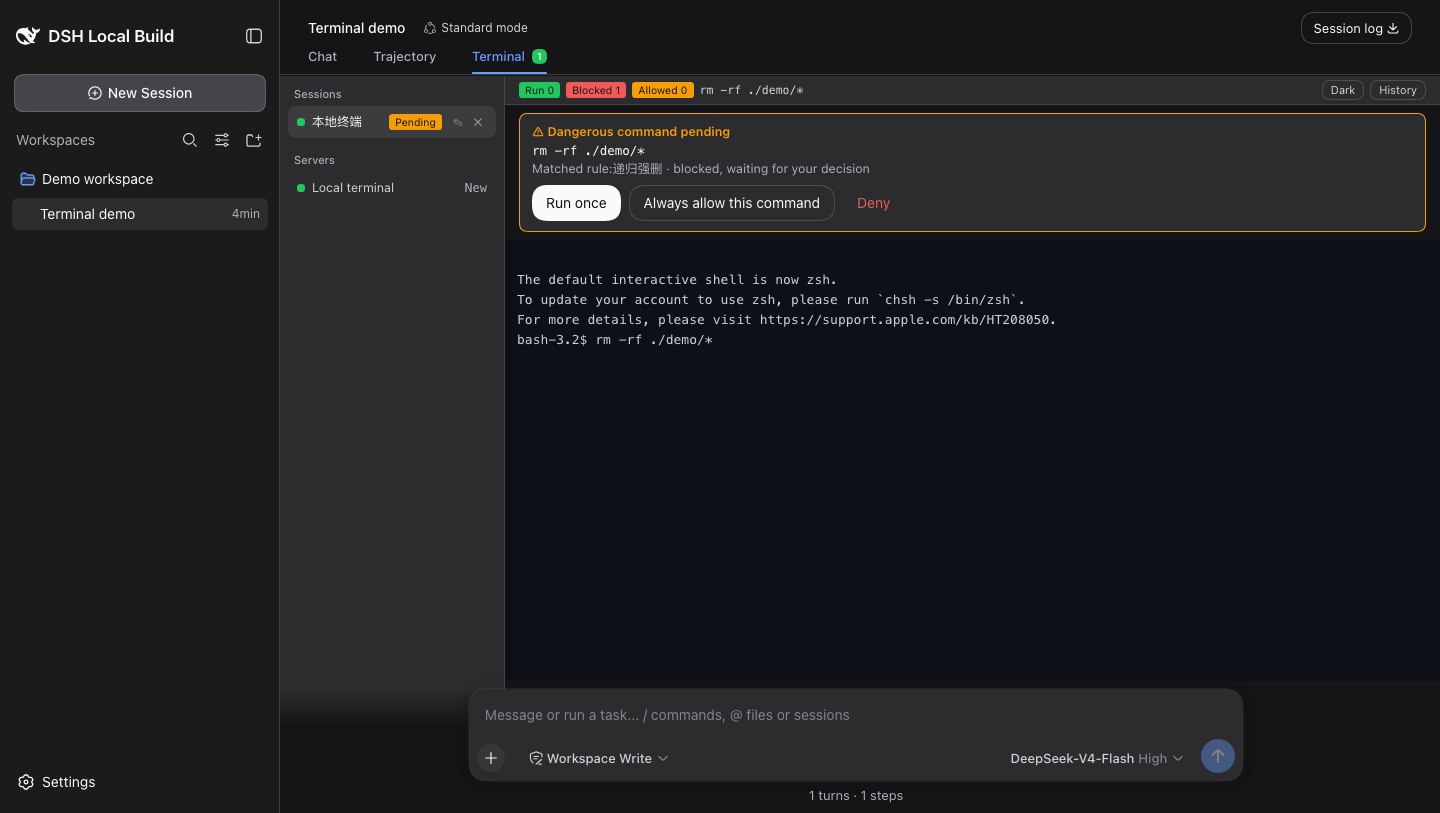Click the "1 turns · 1 steps" status text

(856, 796)
